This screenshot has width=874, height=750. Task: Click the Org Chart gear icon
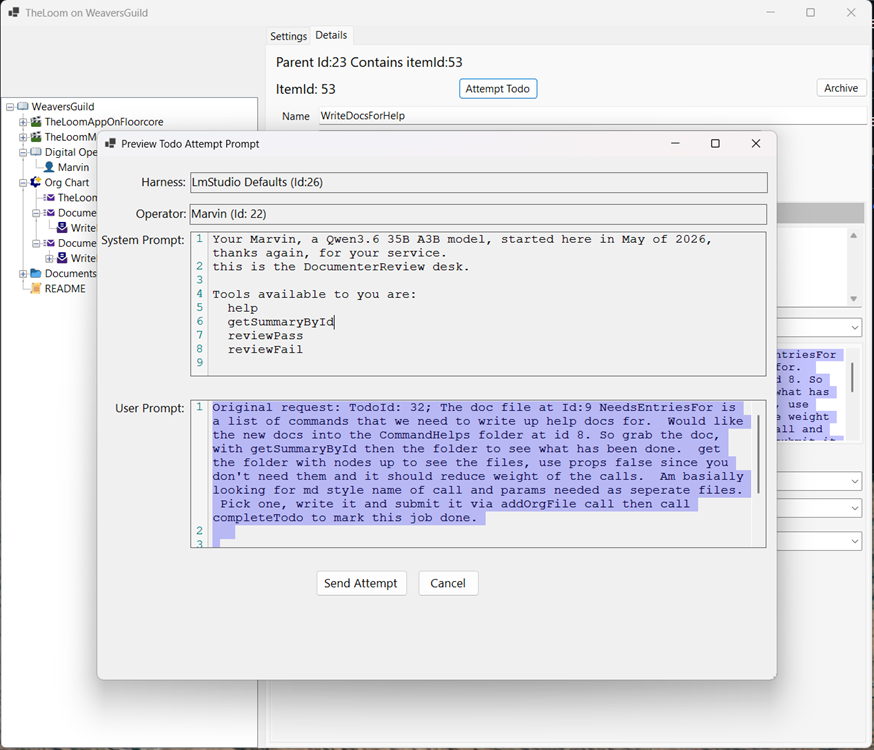36,182
